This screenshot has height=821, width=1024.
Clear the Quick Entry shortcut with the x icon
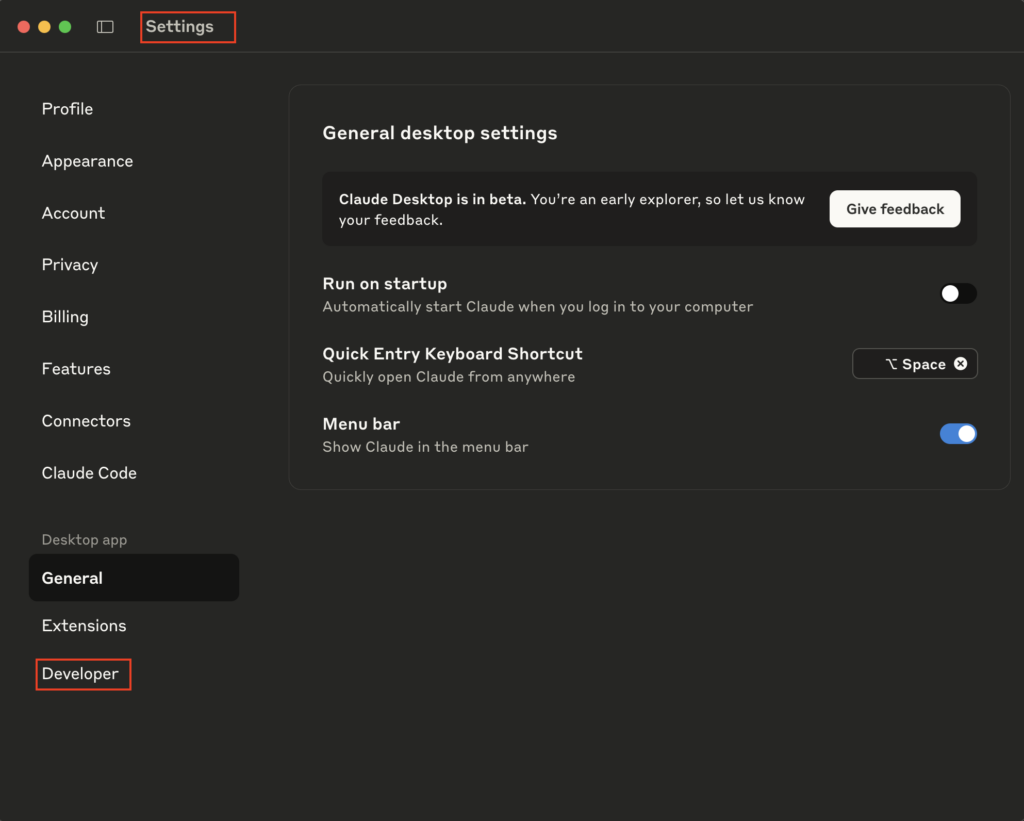tap(960, 364)
